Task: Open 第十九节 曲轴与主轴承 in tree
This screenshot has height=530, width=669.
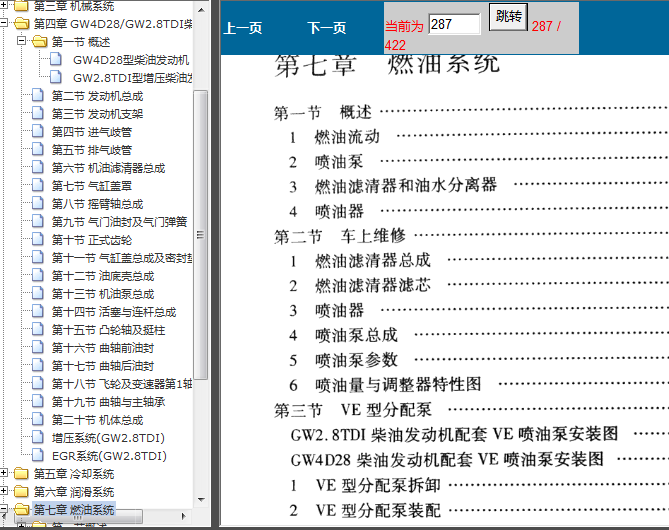Action: point(108,402)
